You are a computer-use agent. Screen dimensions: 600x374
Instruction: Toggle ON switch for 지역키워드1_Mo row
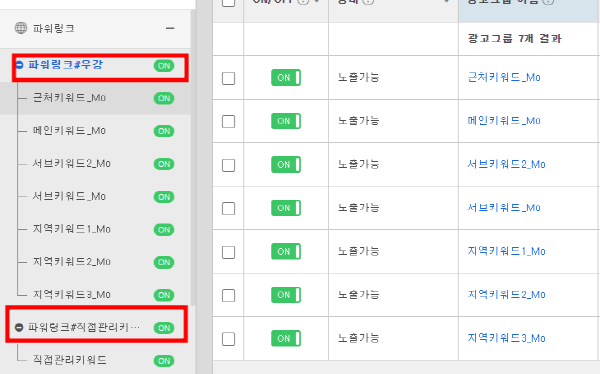pyautogui.click(x=286, y=252)
